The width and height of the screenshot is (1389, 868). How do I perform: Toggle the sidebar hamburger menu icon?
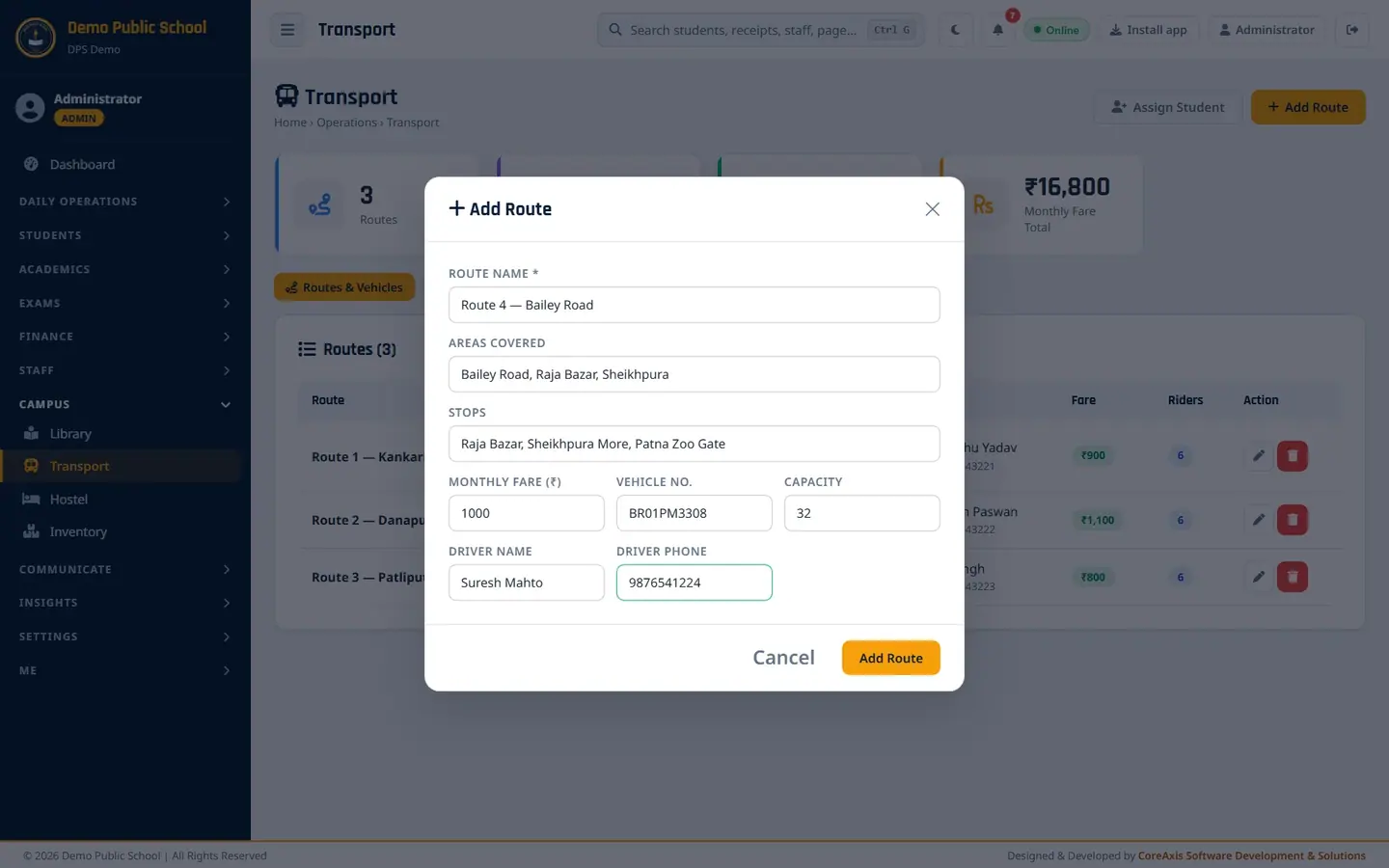pos(287,30)
